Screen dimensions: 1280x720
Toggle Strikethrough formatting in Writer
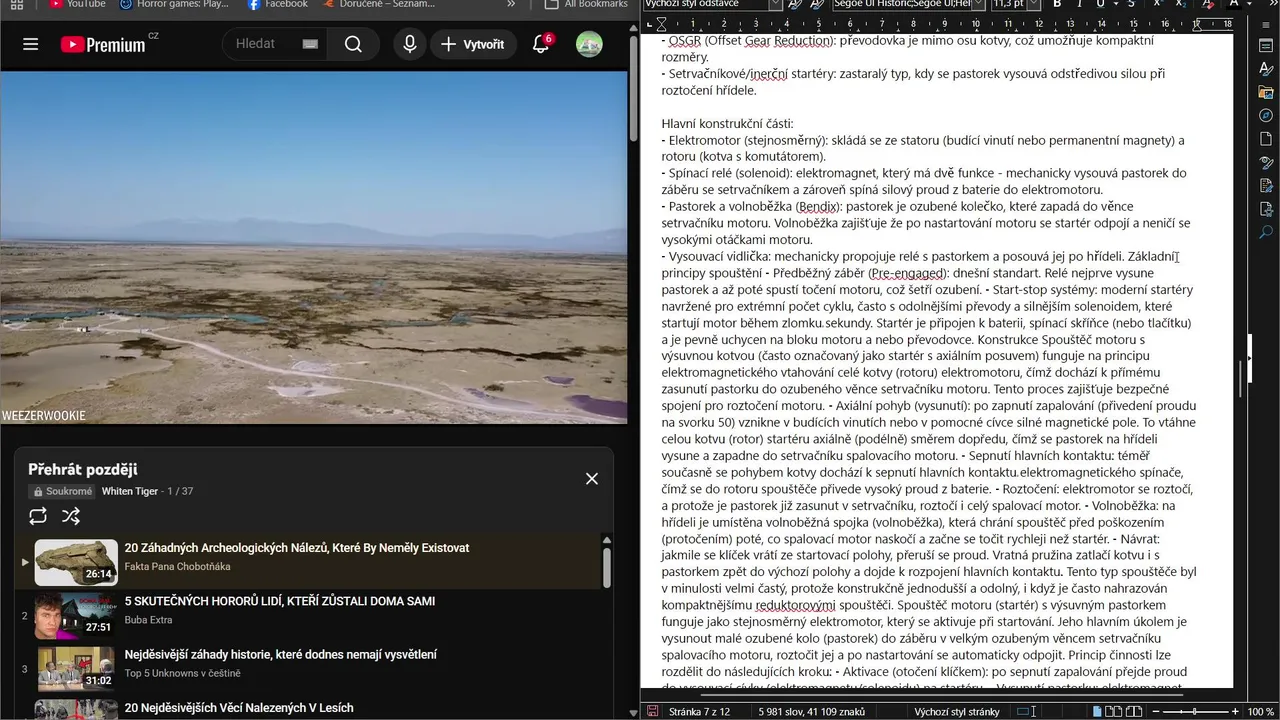[1131, 5]
